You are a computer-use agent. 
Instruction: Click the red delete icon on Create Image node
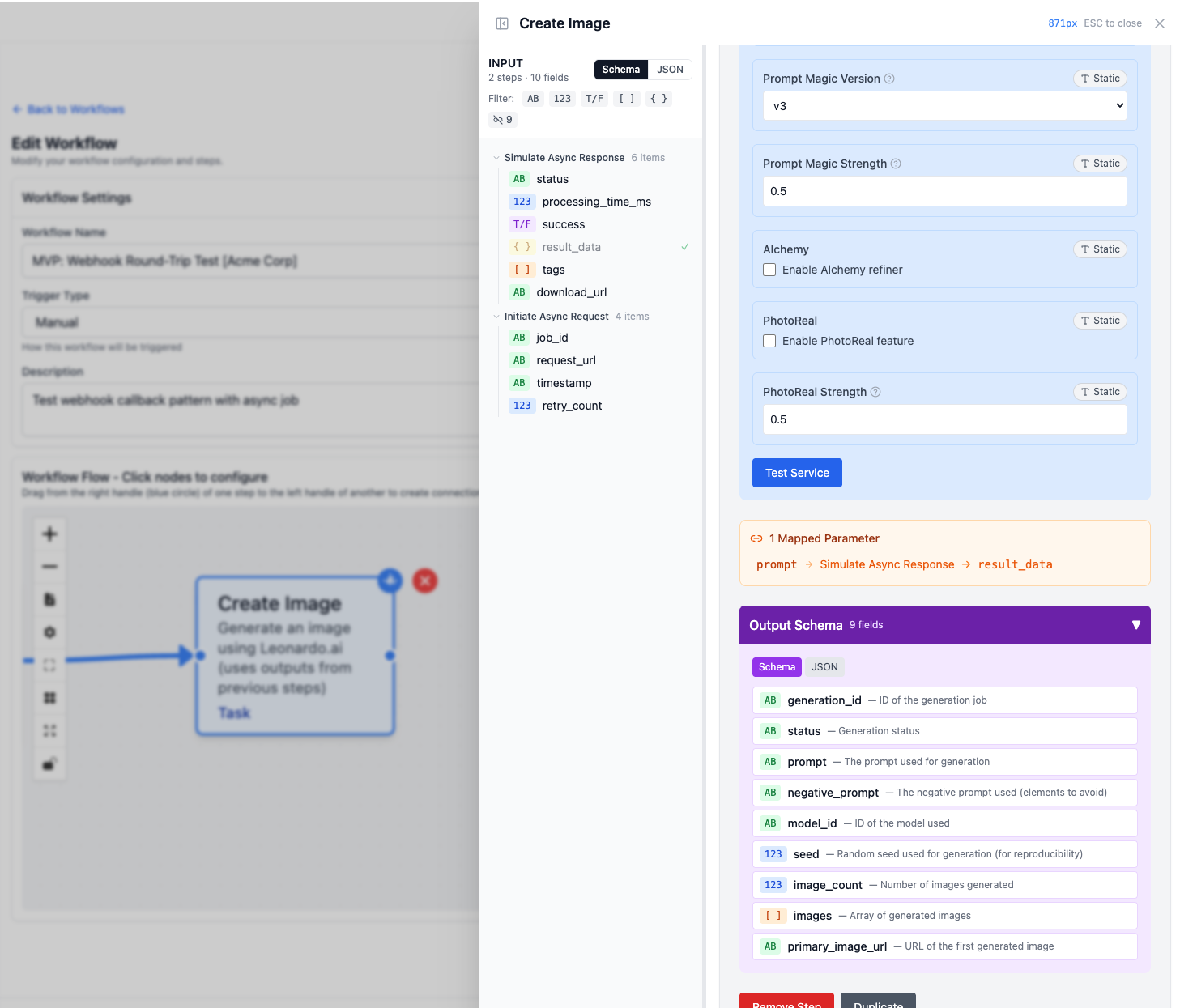[x=424, y=581]
